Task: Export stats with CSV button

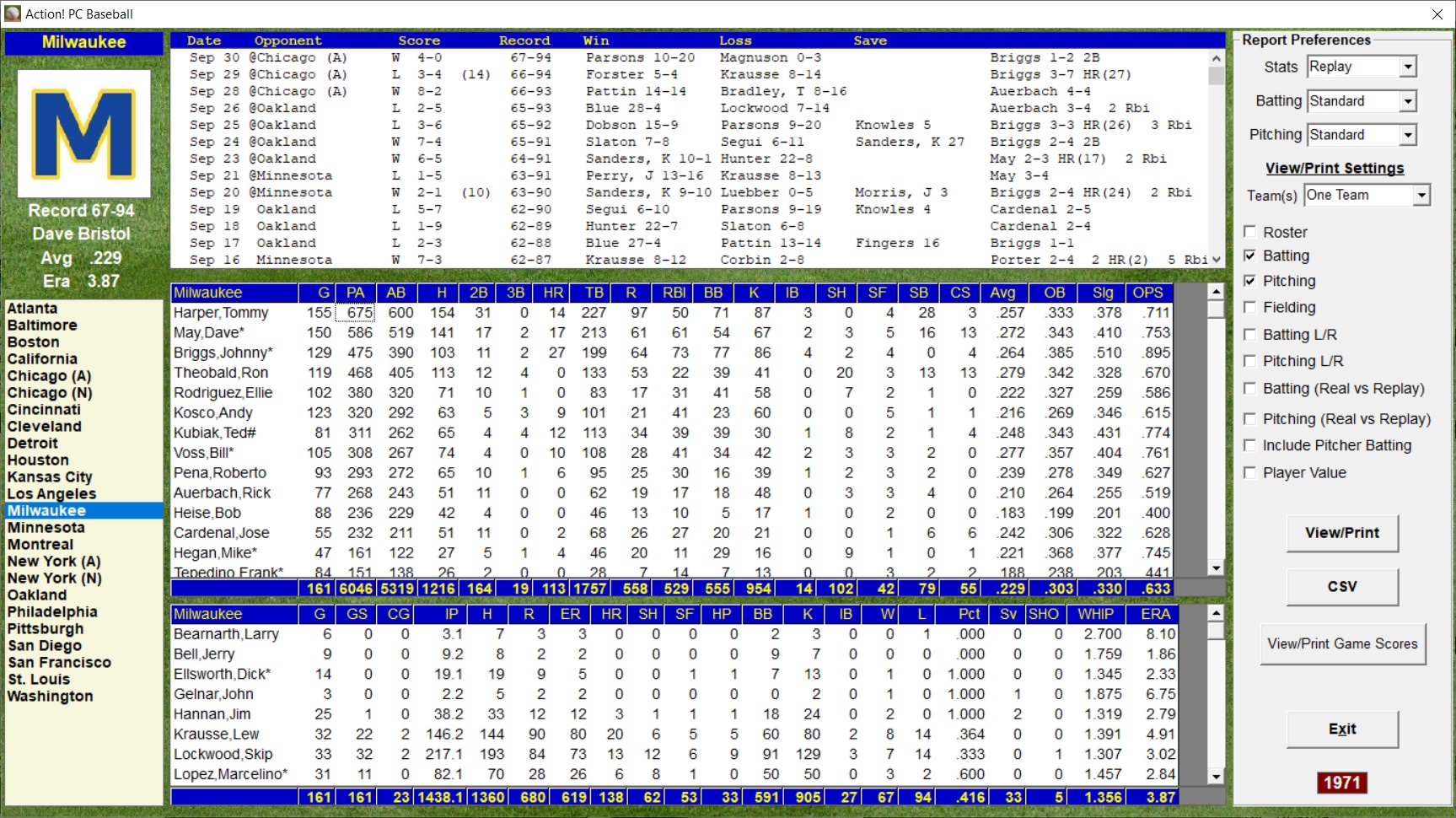Action: tap(1341, 586)
